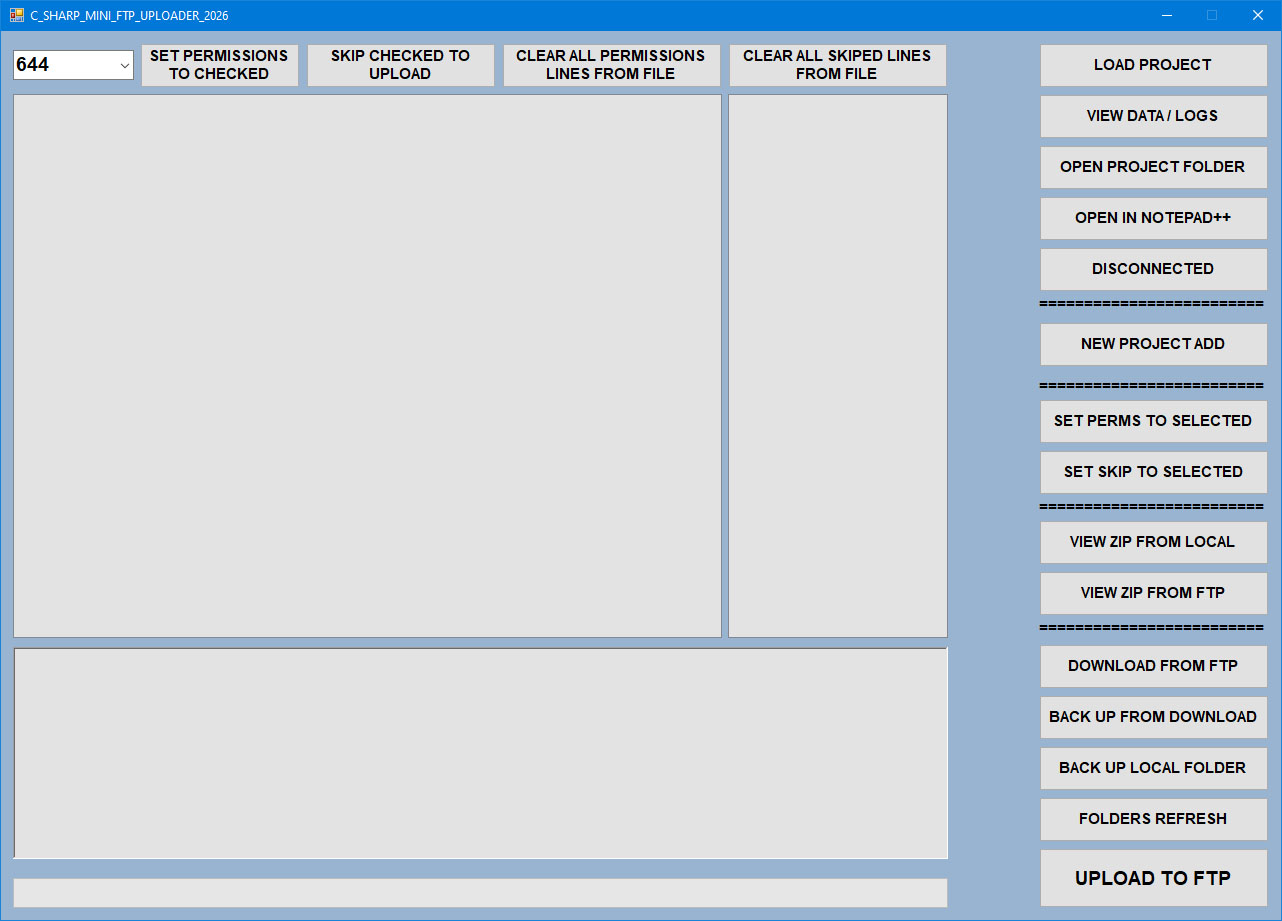Viewport: 1282px width, 921px height.
Task: Click VIEW ZIP FROM FTP button
Action: coord(1153,593)
